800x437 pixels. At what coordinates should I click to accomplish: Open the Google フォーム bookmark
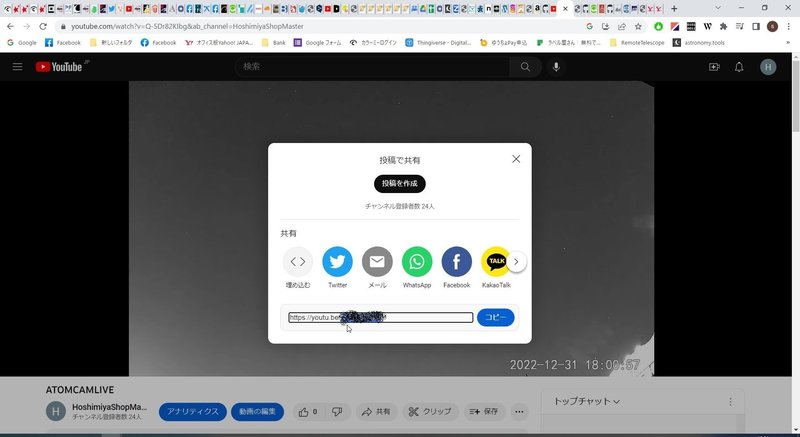pyautogui.click(x=317, y=43)
